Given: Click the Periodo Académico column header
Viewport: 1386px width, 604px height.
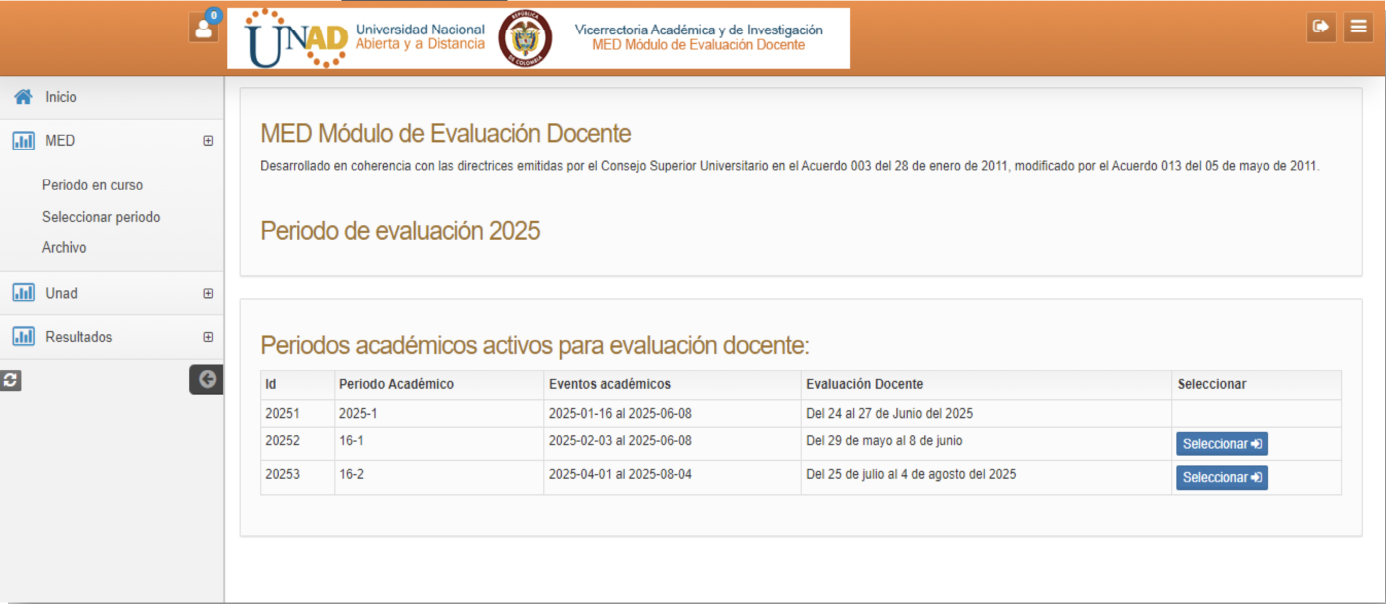Looking at the screenshot, I should (396, 384).
